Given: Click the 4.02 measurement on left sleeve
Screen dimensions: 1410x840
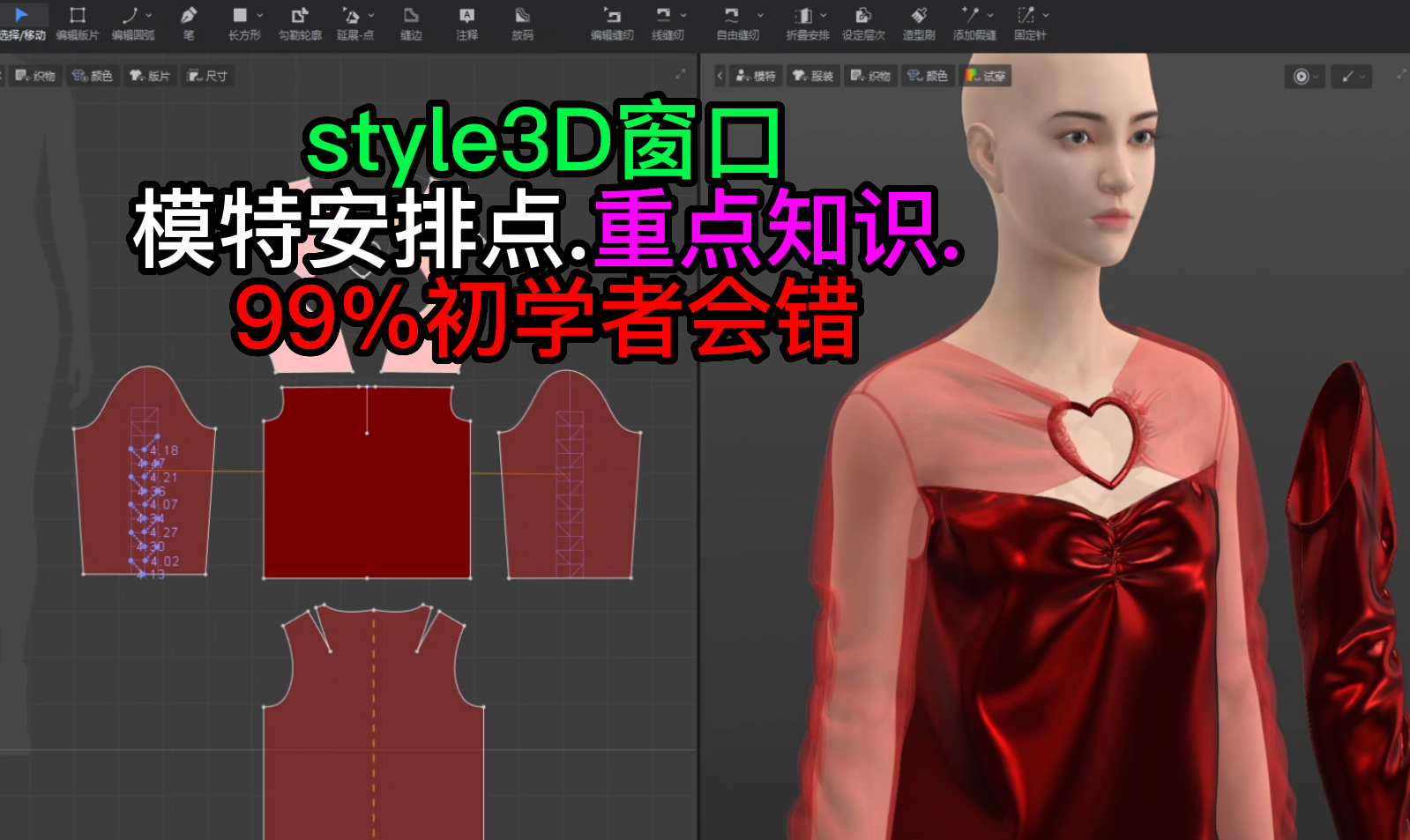Looking at the screenshot, I should coord(165,561).
